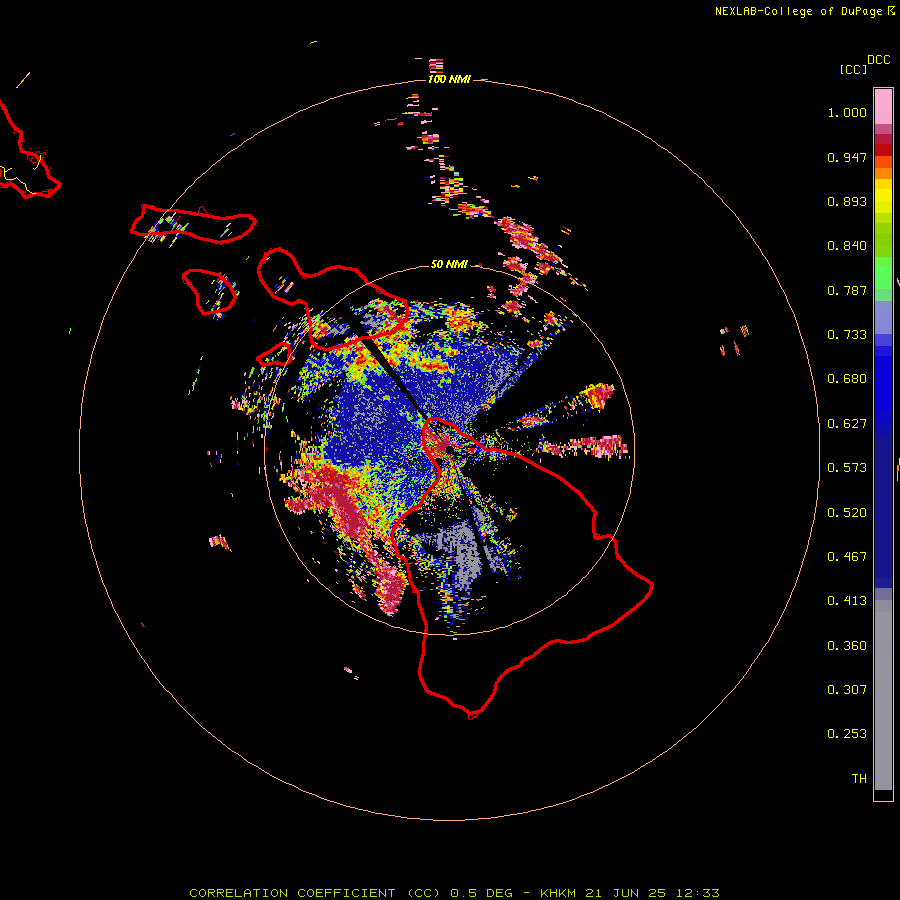Pick the 0.840 color scale value

pyautogui.click(x=847, y=246)
